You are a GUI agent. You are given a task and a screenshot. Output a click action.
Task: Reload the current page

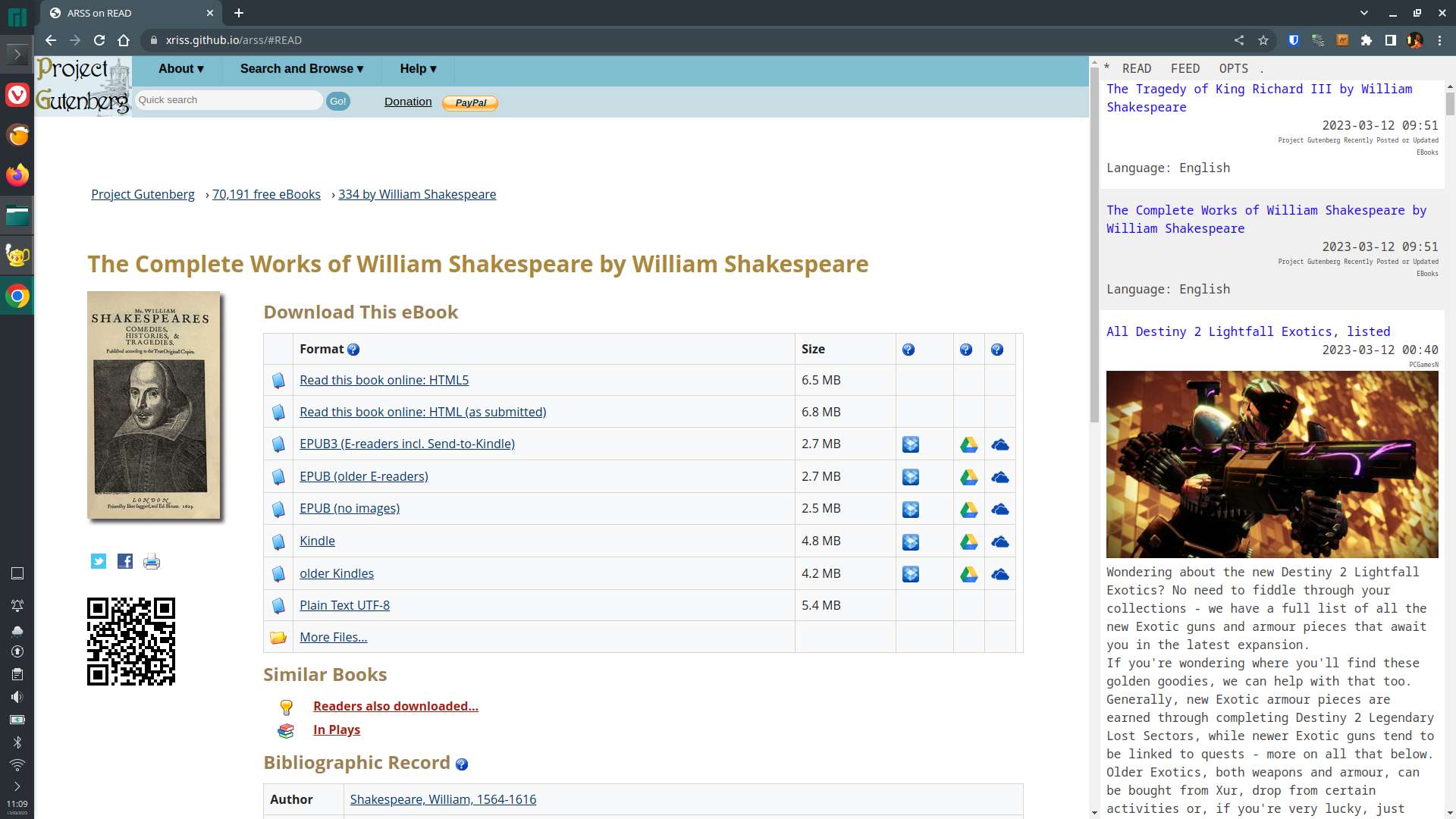point(99,40)
